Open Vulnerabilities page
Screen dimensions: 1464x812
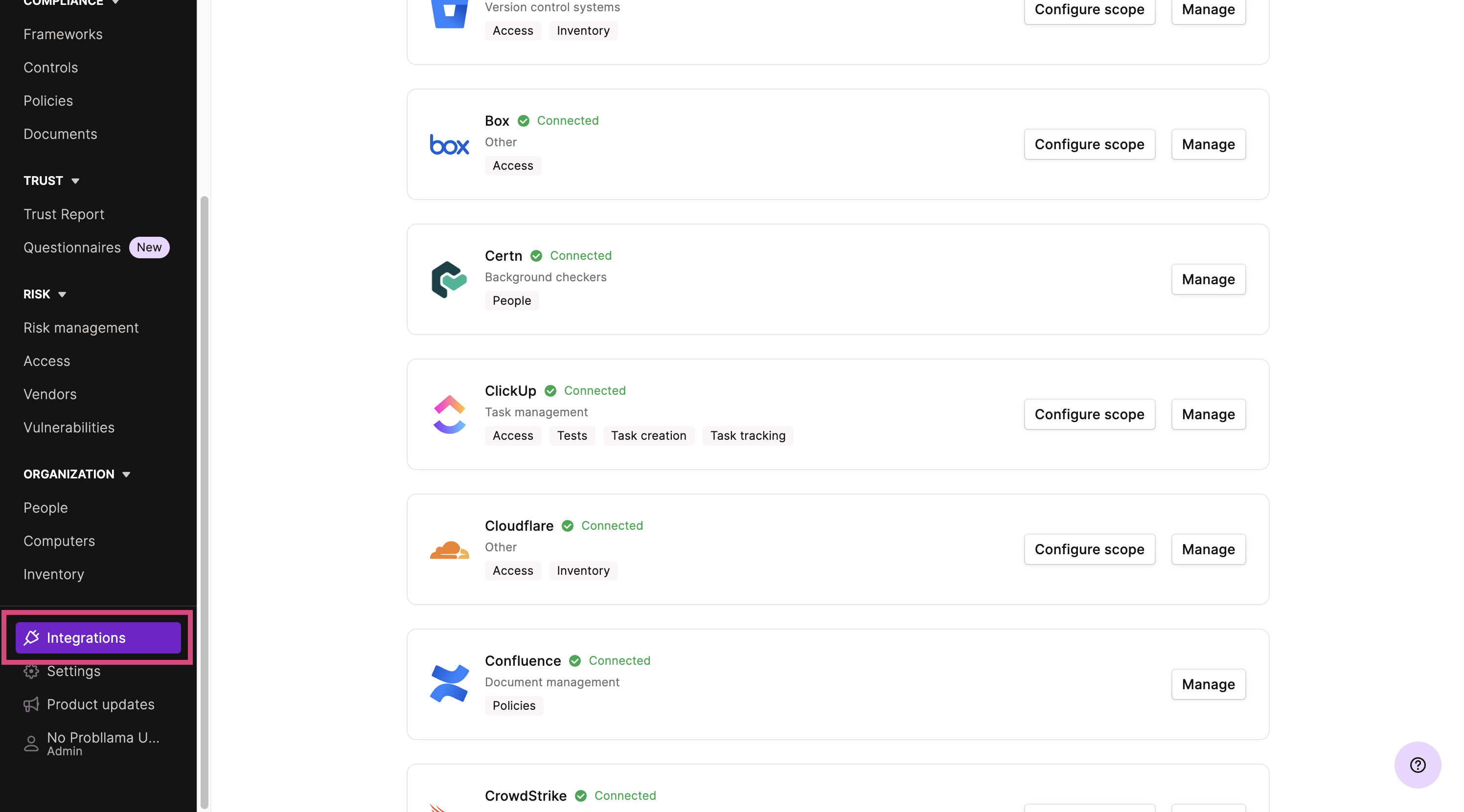click(69, 428)
